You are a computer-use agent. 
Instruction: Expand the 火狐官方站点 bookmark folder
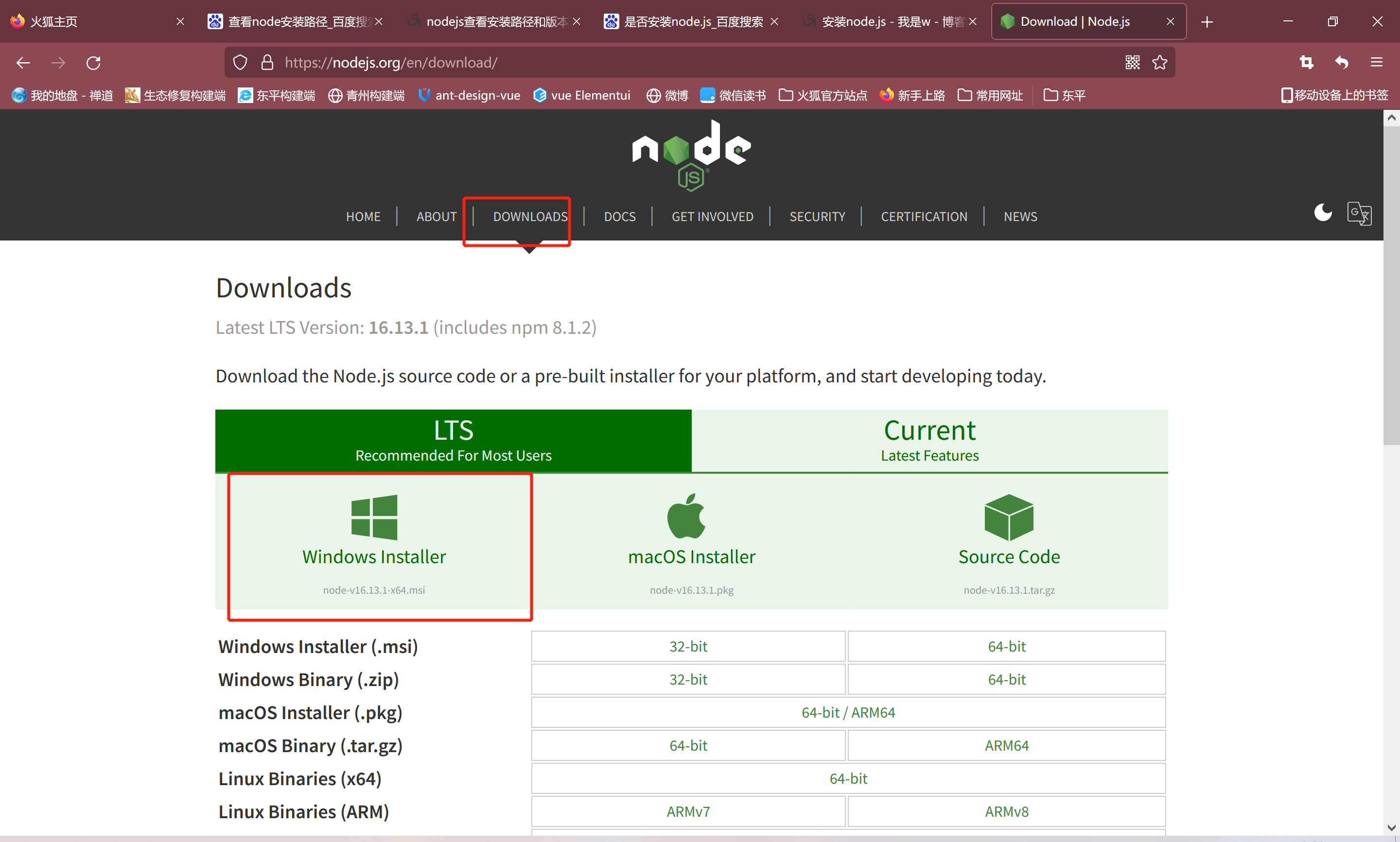[823, 95]
